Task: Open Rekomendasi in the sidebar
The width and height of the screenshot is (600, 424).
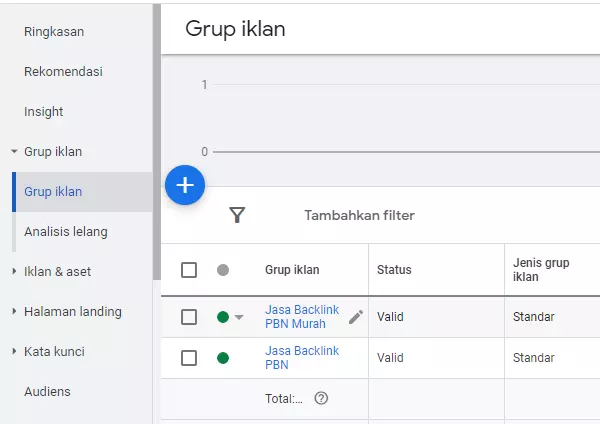Action: pyautogui.click(x=64, y=72)
